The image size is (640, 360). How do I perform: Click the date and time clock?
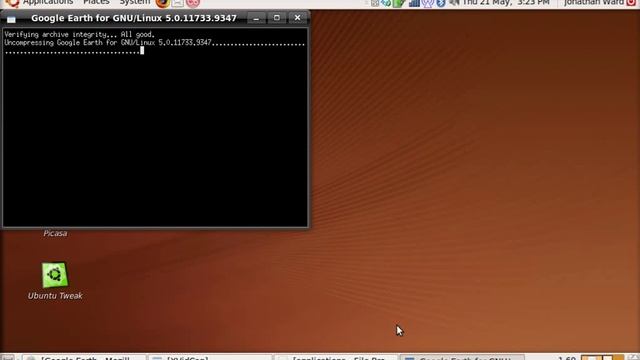pyautogui.click(x=506, y=2)
